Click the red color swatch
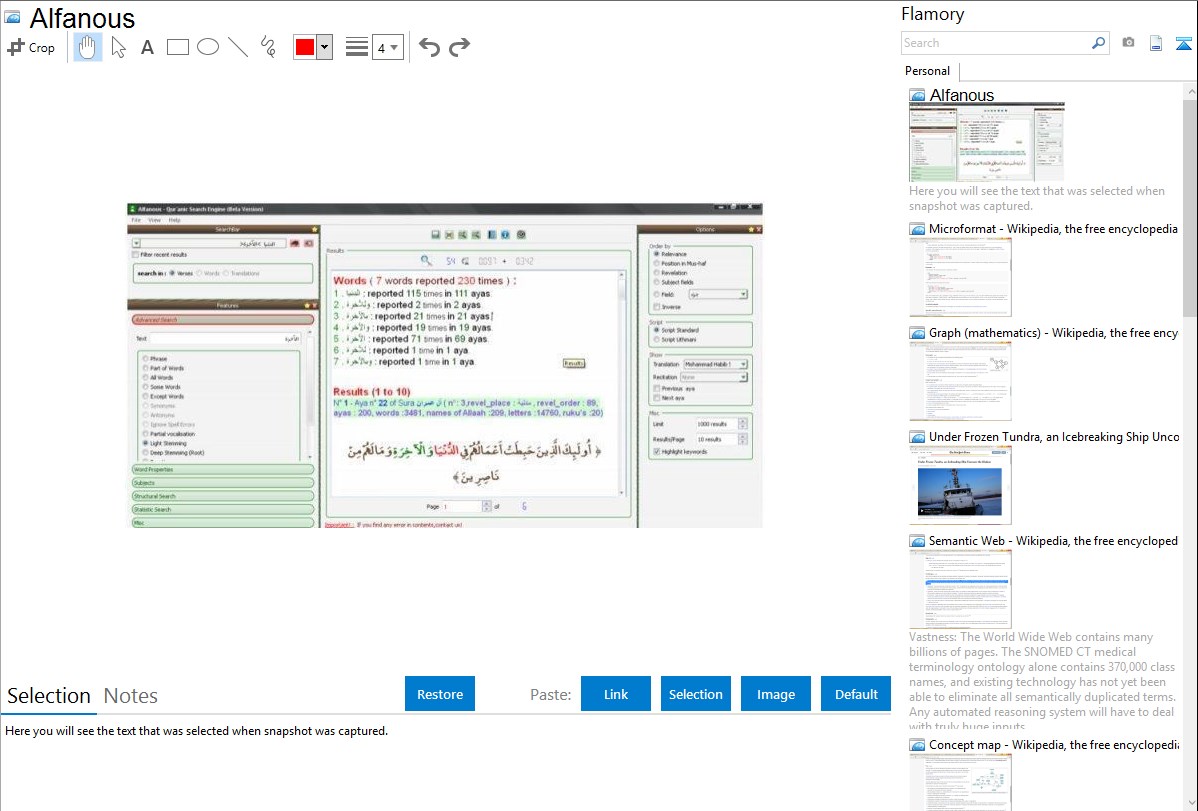Viewport: 1198px width, 811px height. [x=305, y=47]
